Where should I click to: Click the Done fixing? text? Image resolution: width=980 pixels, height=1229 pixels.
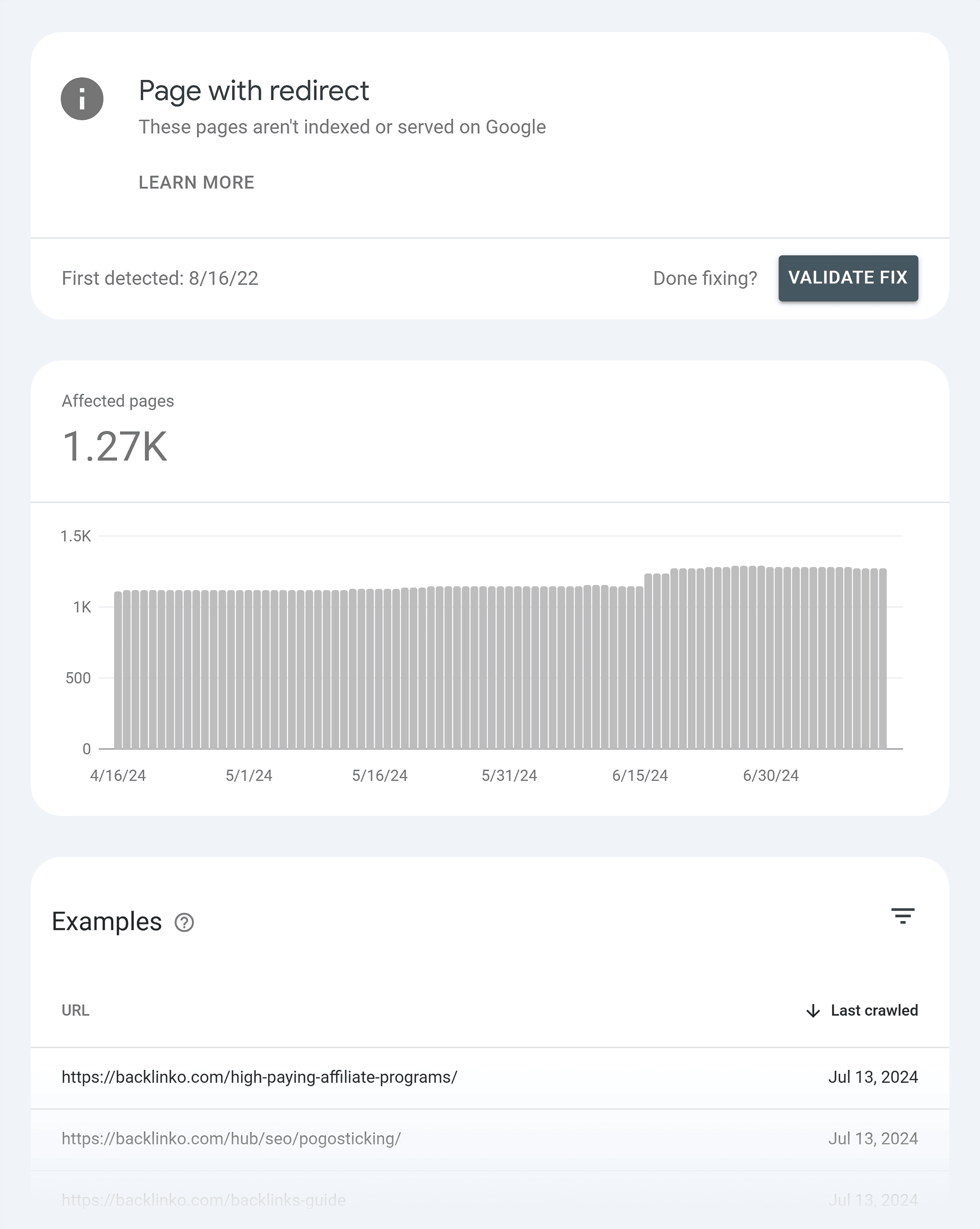coord(705,278)
